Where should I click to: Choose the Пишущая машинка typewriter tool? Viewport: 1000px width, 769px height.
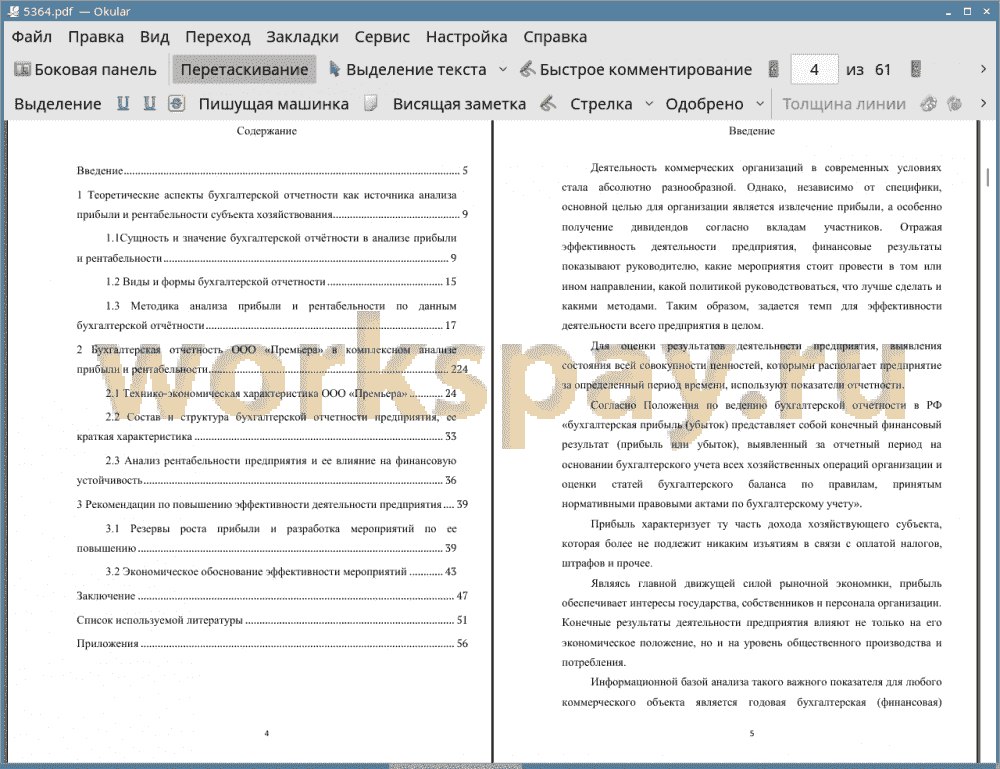274,104
